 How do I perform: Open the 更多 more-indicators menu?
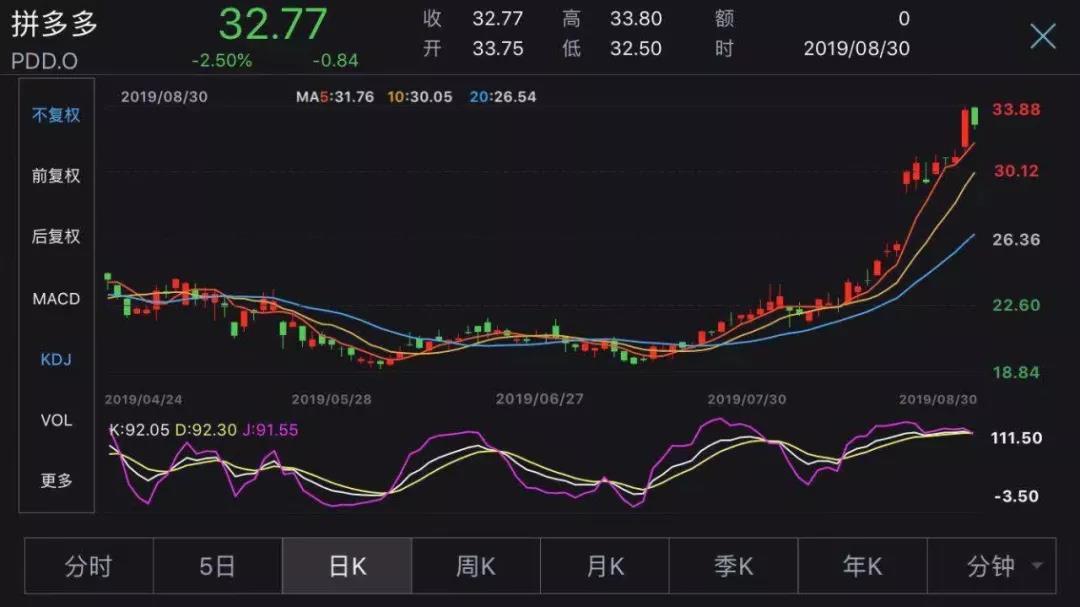54,481
